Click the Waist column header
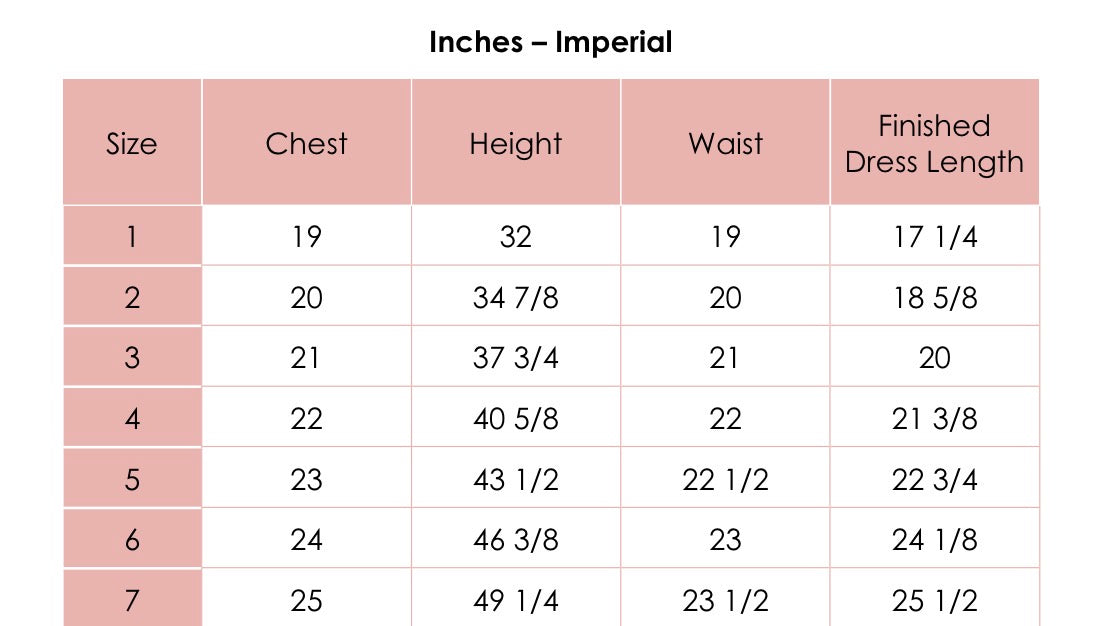 (725, 143)
